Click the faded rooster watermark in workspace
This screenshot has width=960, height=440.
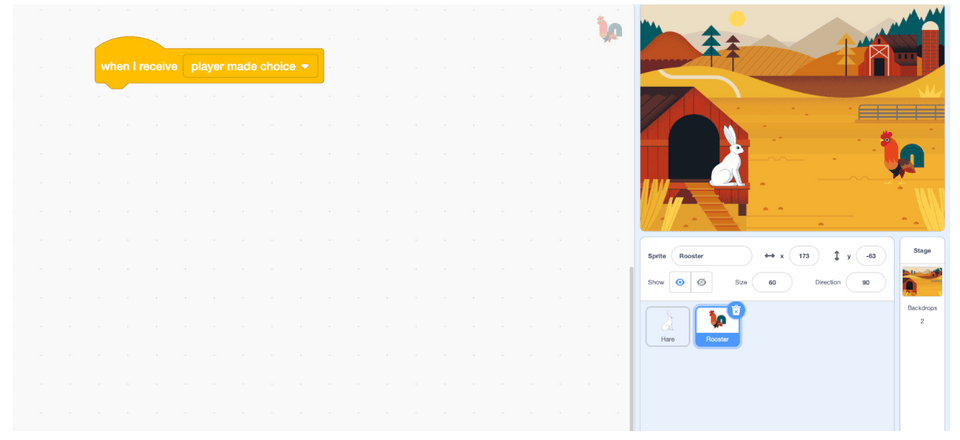pyautogui.click(x=609, y=29)
